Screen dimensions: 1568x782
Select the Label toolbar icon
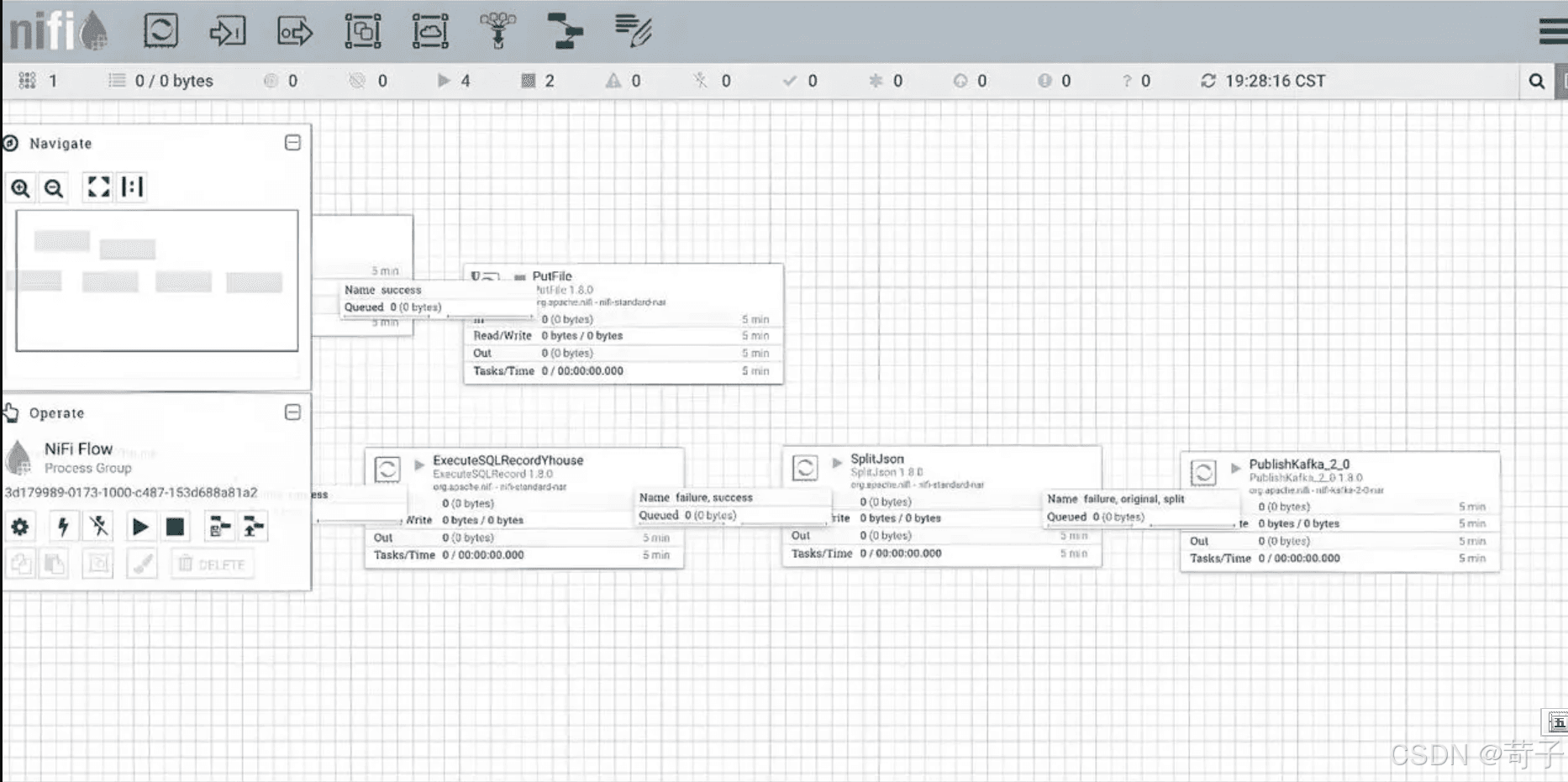(633, 31)
